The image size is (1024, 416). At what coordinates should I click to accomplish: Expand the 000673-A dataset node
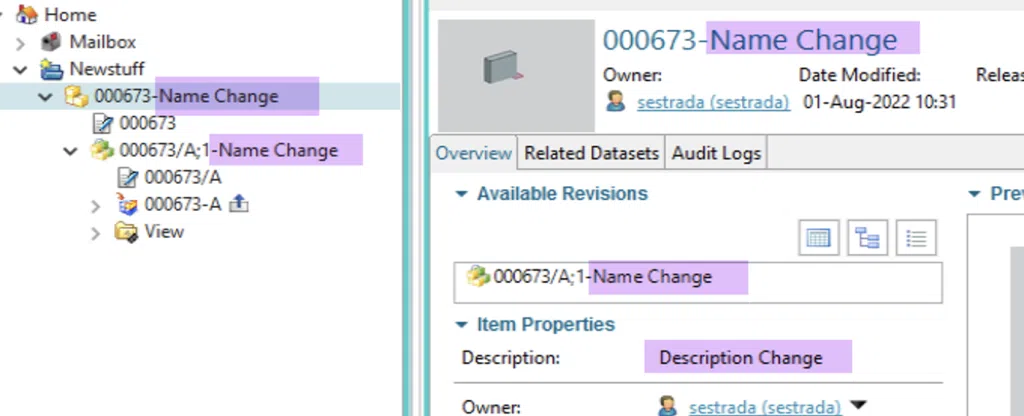(x=95, y=206)
